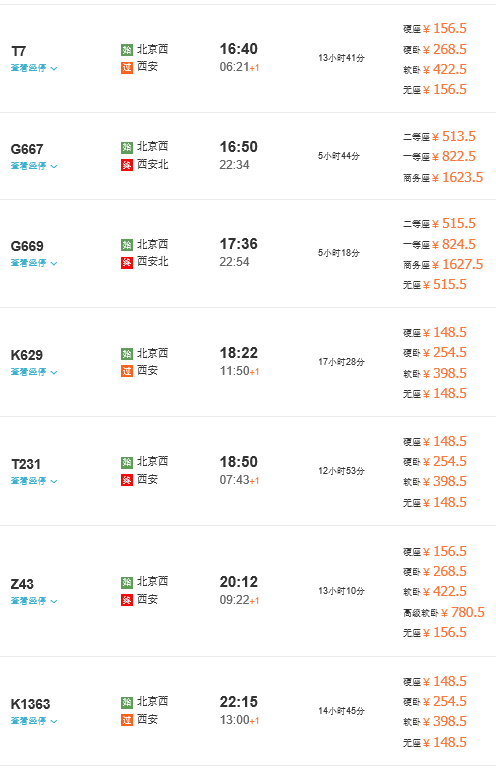Screen dimensions: 496x773
Task: Click the orange pass-through icon for T7 西安
Action: pos(127,68)
